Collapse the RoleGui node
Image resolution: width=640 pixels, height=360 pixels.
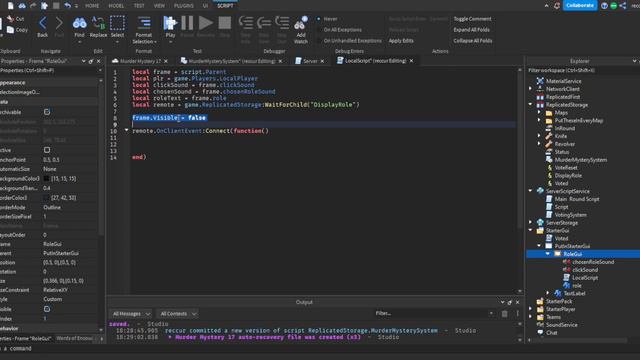click(x=548, y=254)
